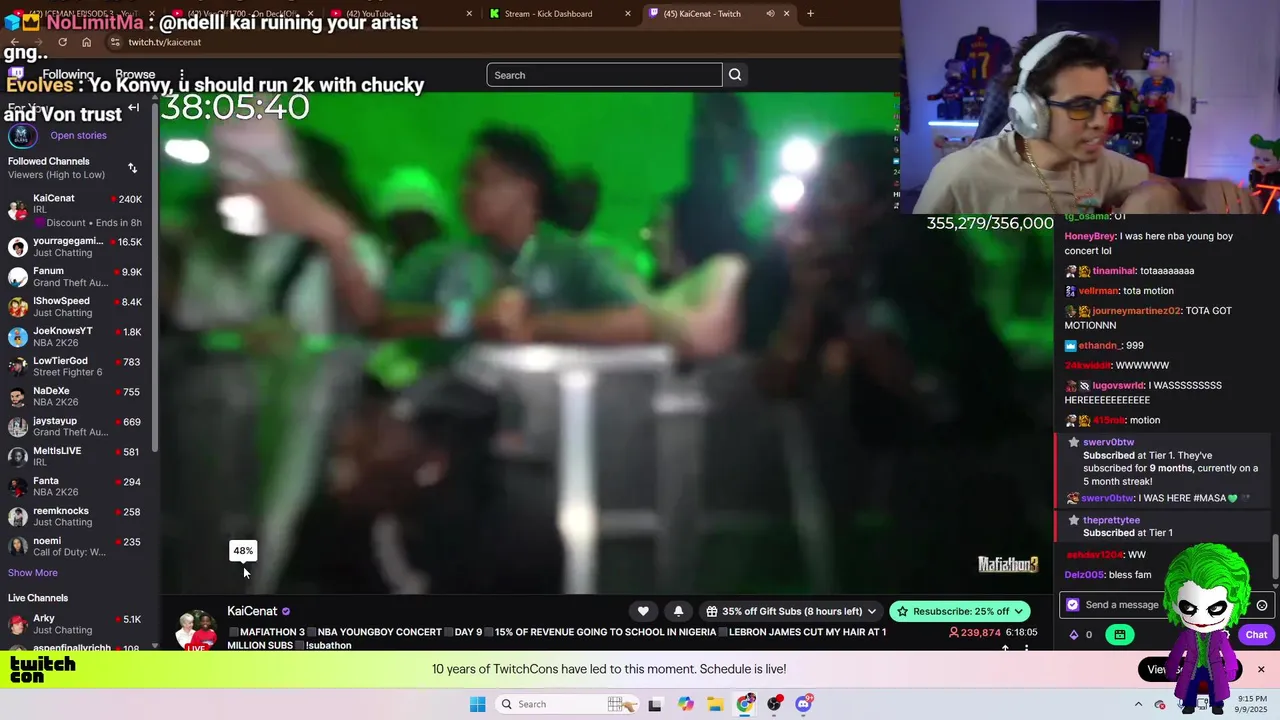Click the HoneyBrey username in chat
Image resolution: width=1280 pixels, height=720 pixels.
pos(1089,237)
